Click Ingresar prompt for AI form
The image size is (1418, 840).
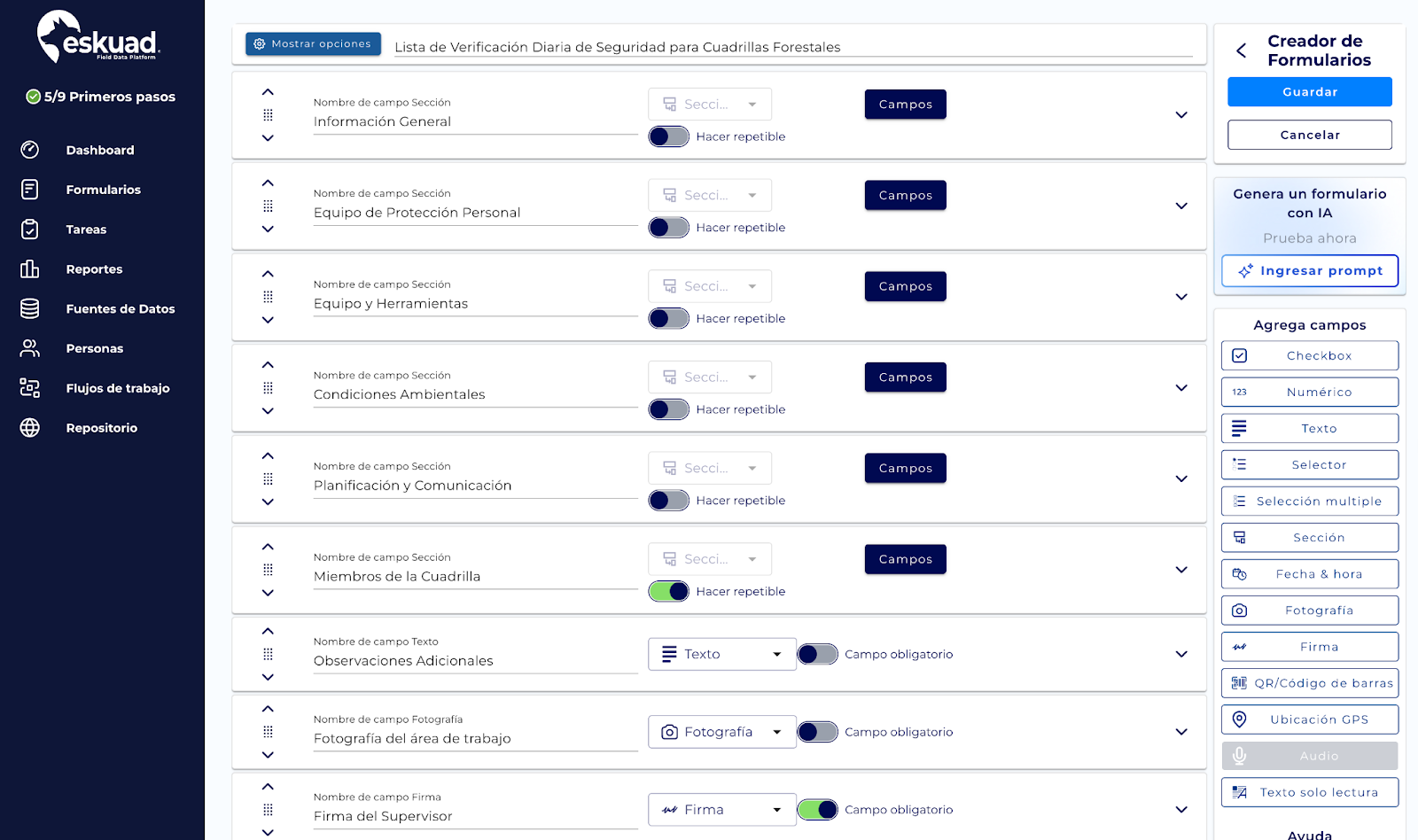point(1310,270)
